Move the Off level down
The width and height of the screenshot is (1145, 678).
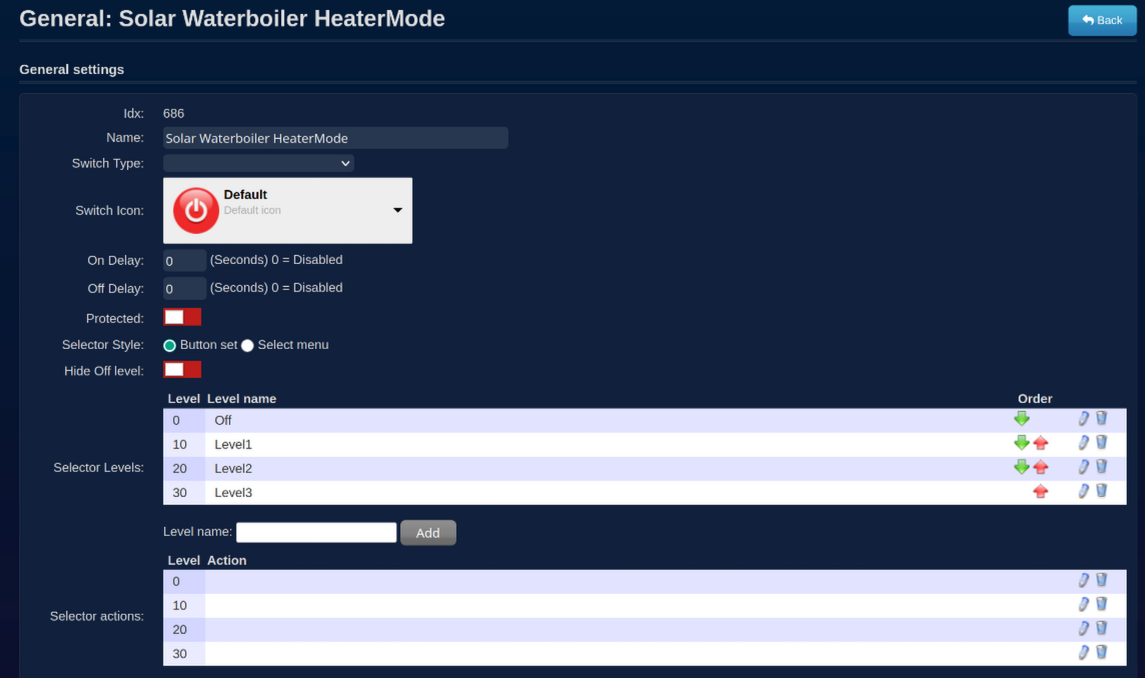(x=1022, y=419)
